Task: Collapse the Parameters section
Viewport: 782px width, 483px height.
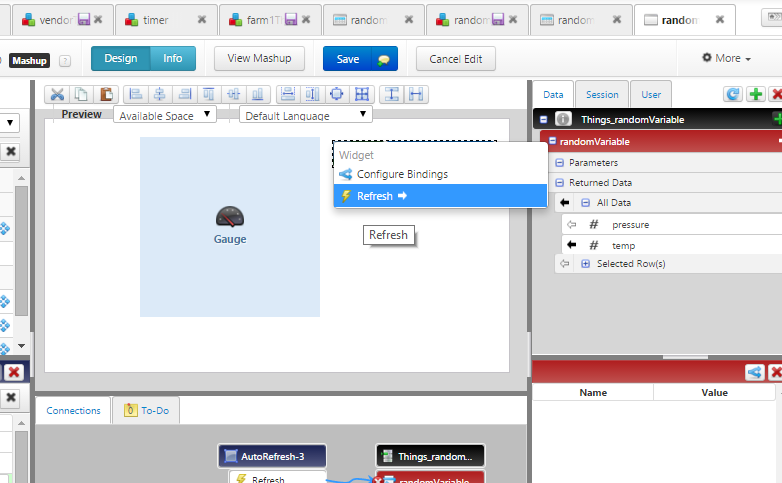Action: pos(560,163)
